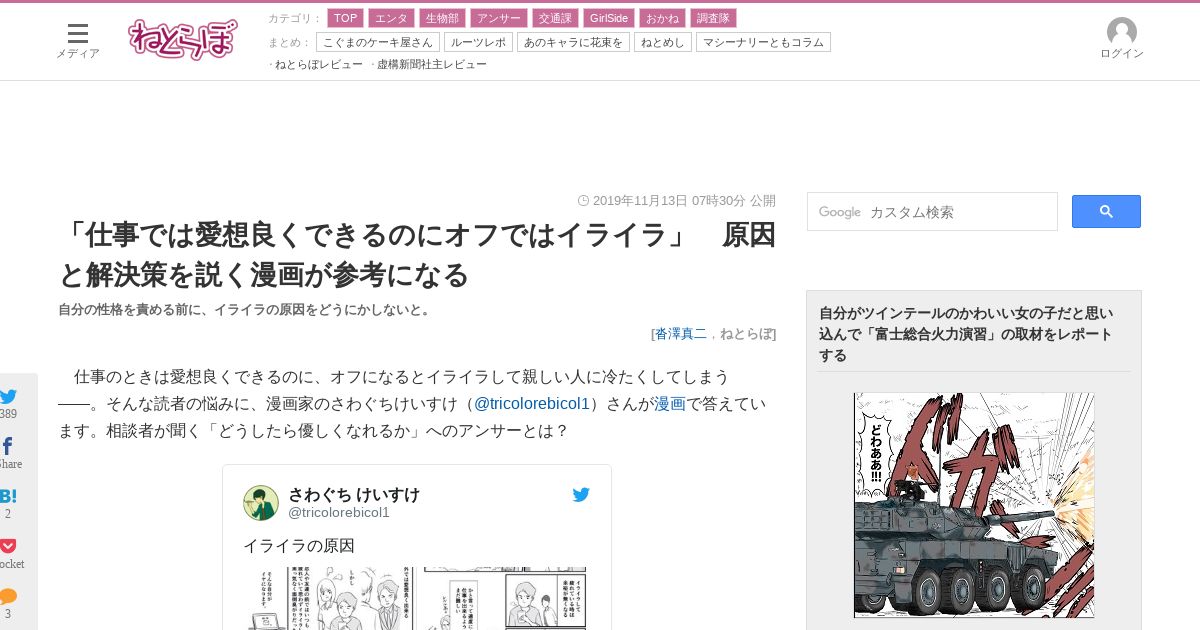Open comments via orange speech bubble icon
The height and width of the screenshot is (630, 1200).
(8, 596)
